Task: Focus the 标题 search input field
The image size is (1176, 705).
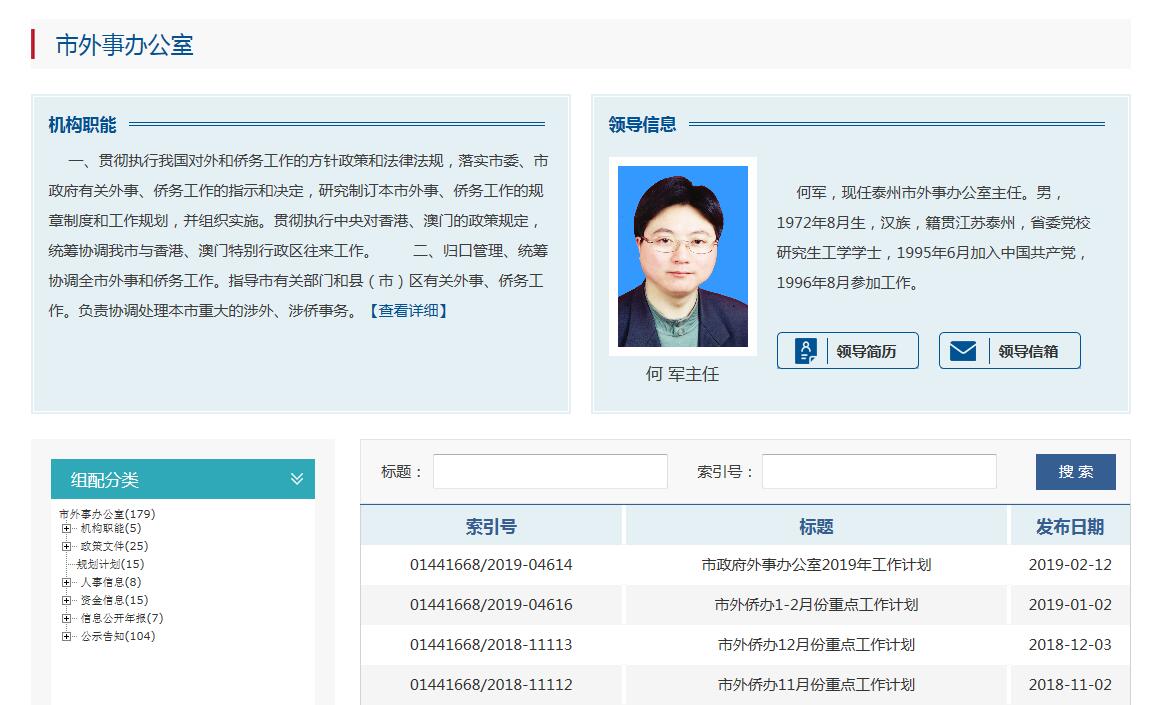Action: [550, 472]
